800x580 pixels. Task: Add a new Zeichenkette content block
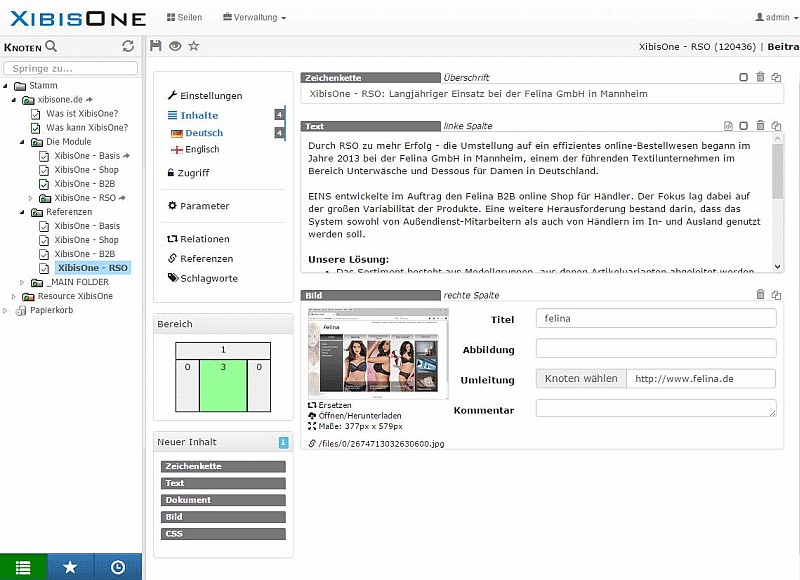223,466
